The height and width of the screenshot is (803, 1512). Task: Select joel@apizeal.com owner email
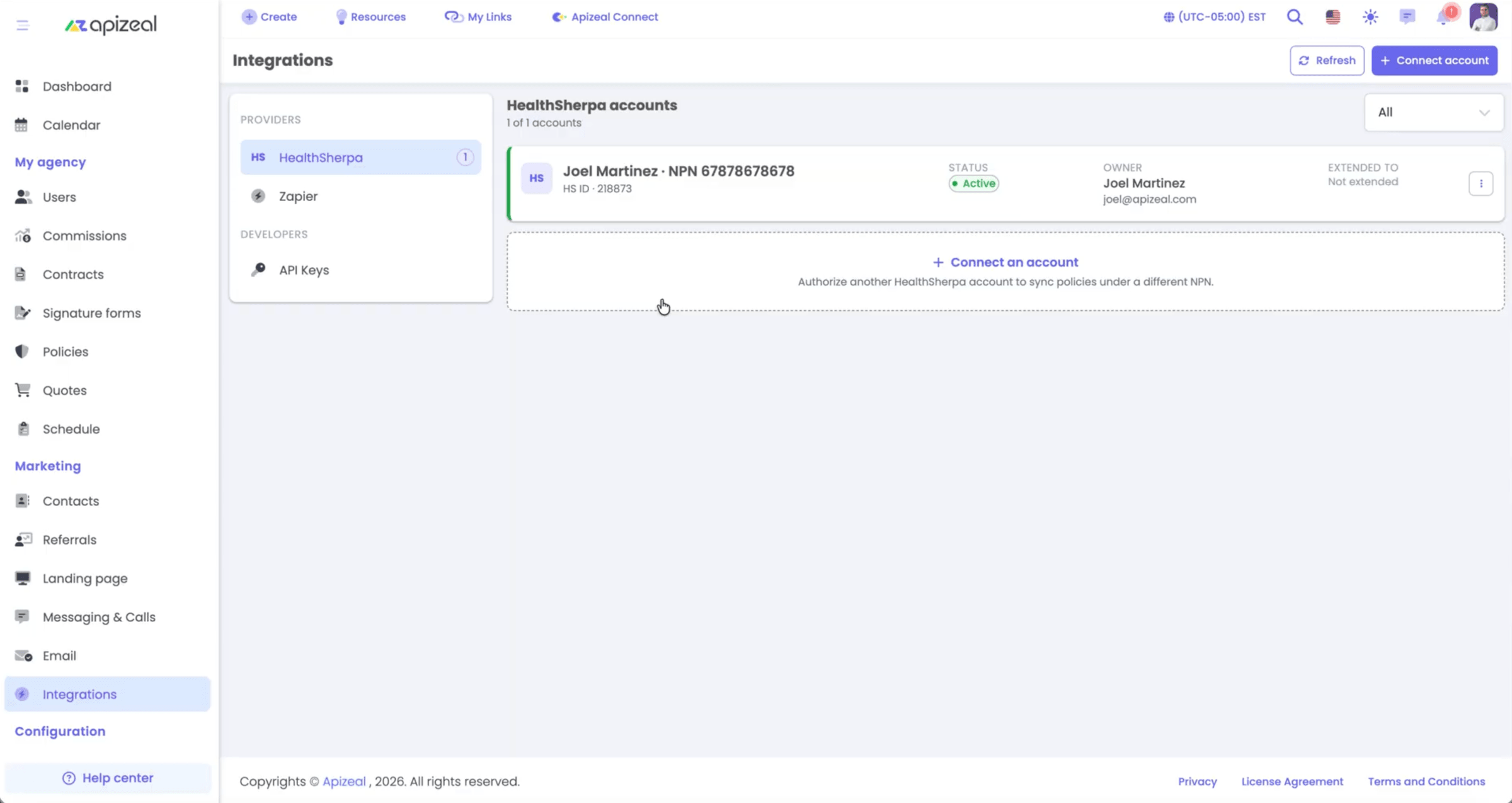click(1149, 199)
